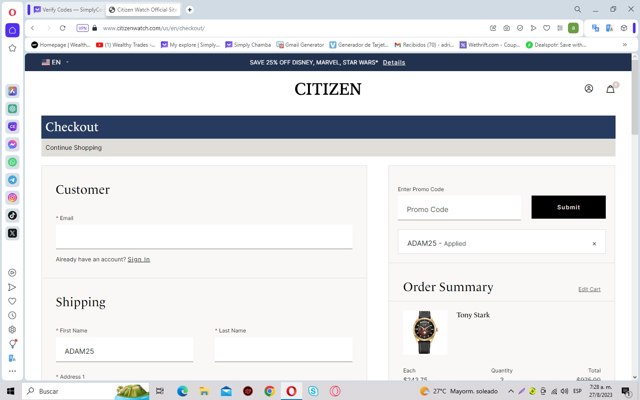Click the Sign In link

pos(139,259)
